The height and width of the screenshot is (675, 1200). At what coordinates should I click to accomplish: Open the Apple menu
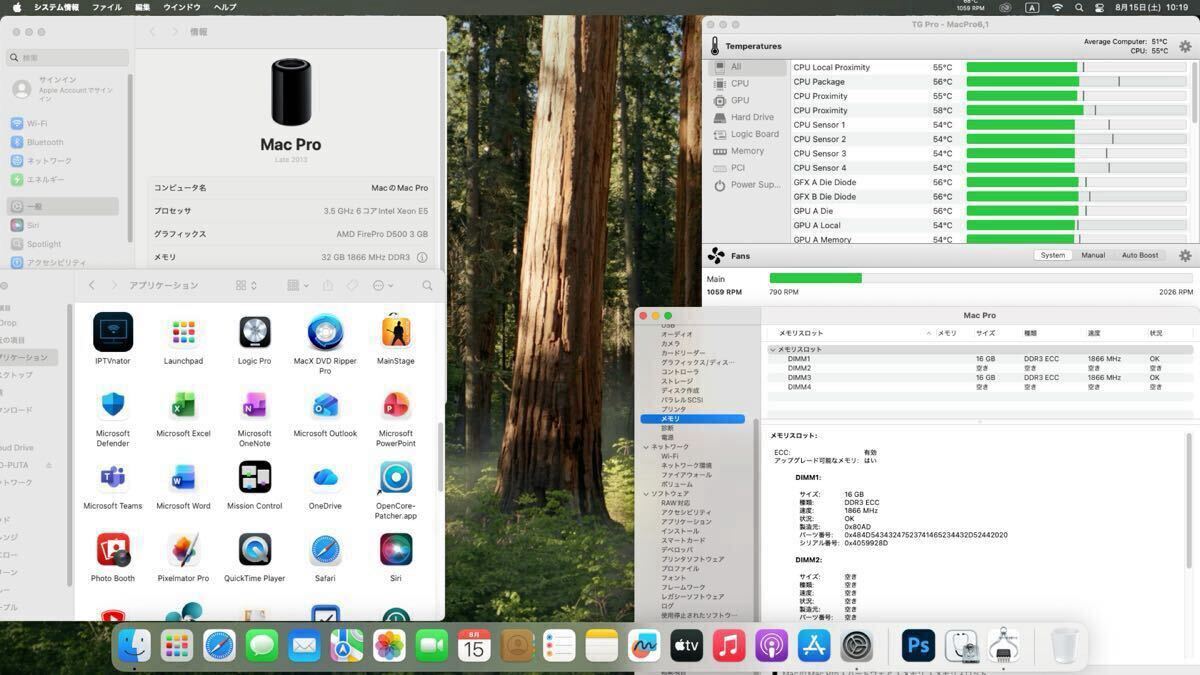(x=17, y=7)
